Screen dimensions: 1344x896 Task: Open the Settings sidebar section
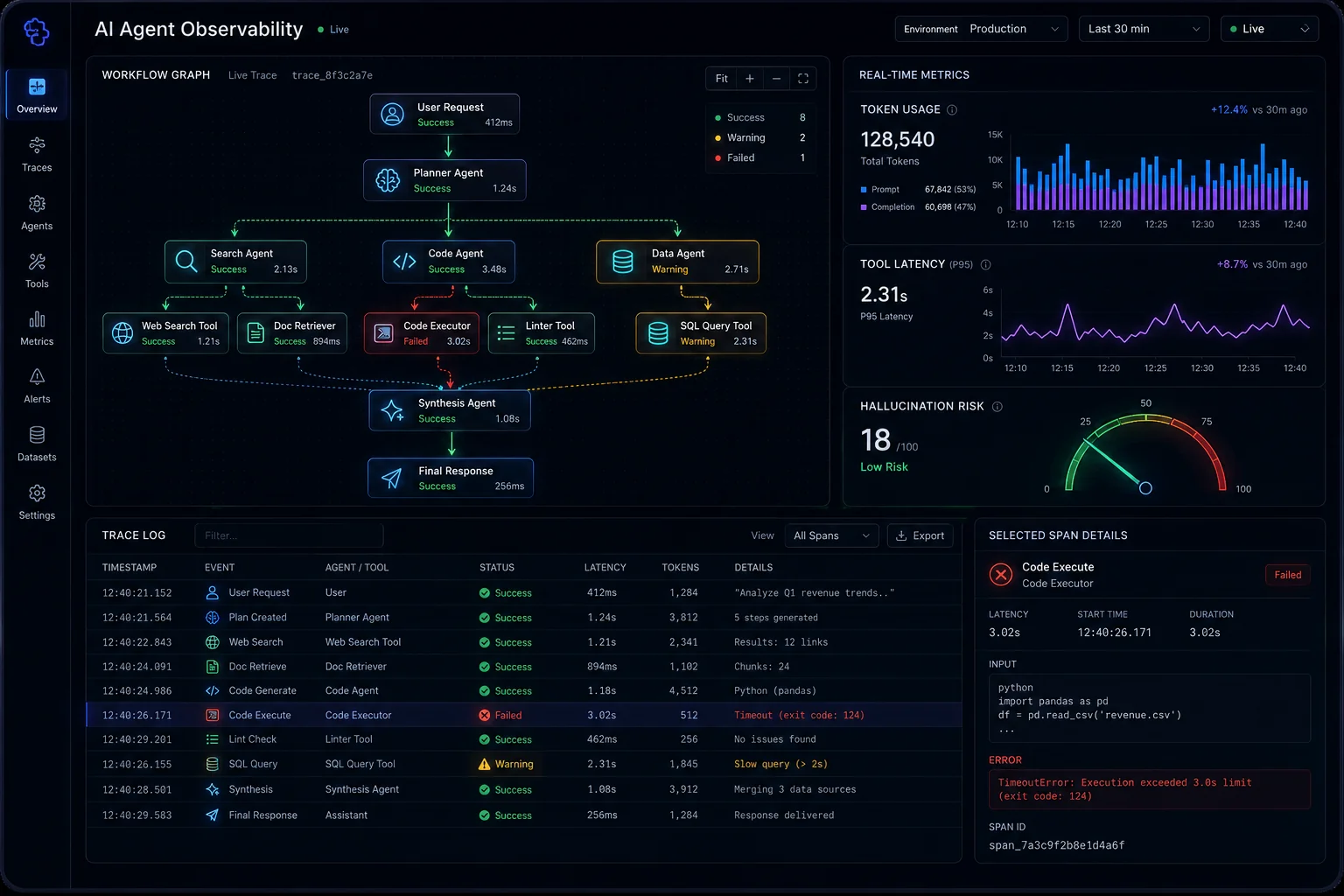37,502
